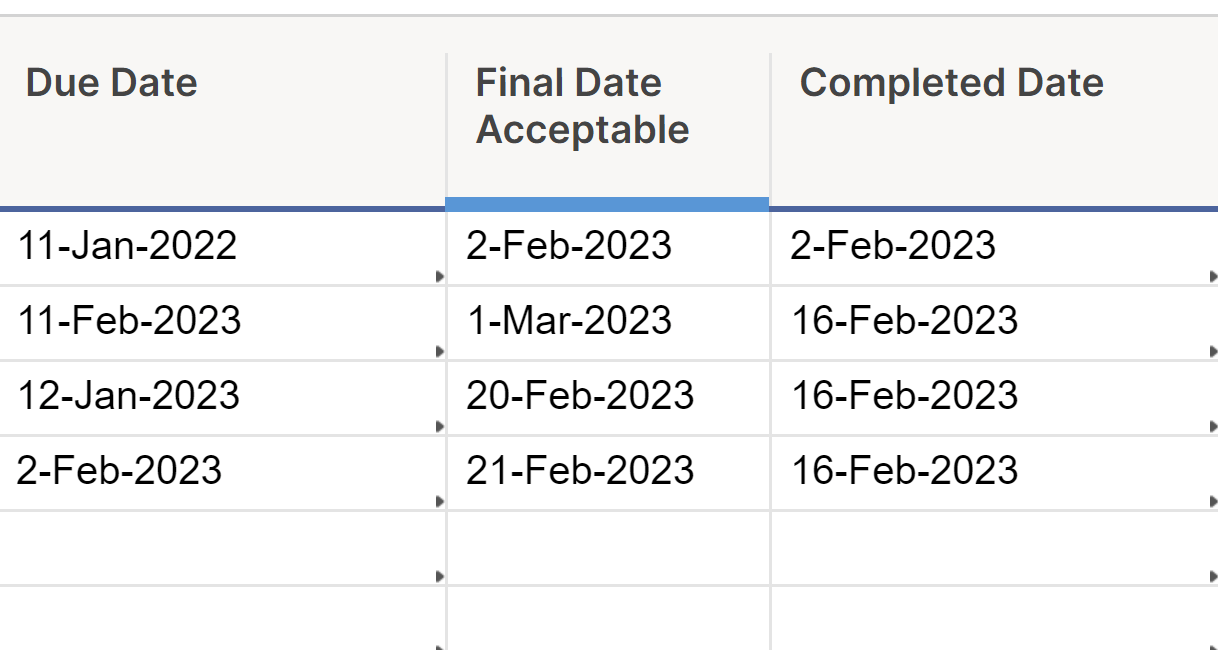The image size is (1218, 650).
Task: Click the 20-Feb-2023 cell
Action: pyautogui.click(x=580, y=396)
